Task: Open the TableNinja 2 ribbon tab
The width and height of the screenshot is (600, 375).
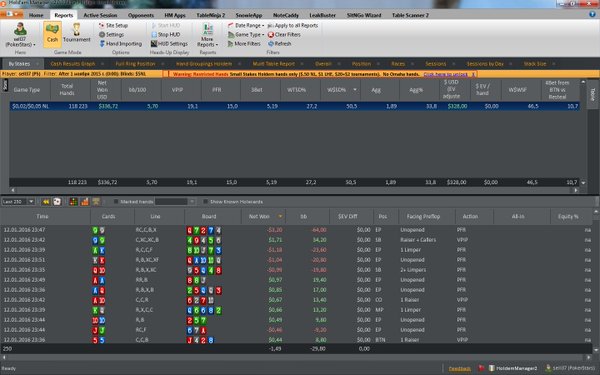Action: (x=211, y=15)
